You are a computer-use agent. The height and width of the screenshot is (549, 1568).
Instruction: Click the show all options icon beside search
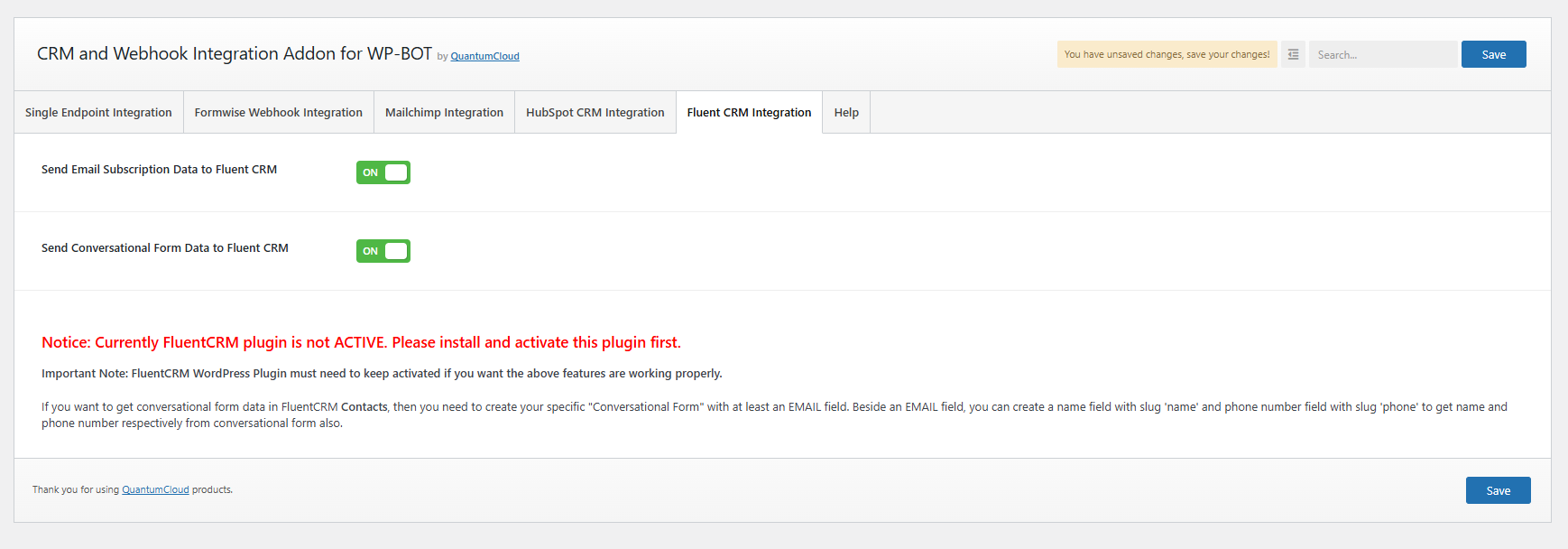(1293, 54)
